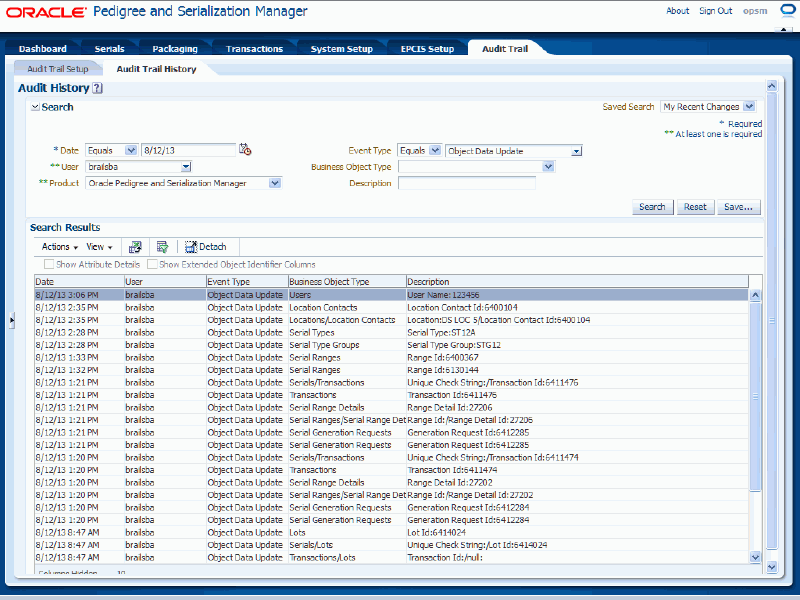Screen dimensions: 800x600
Task: Collapse the Search section
Action: [35, 107]
